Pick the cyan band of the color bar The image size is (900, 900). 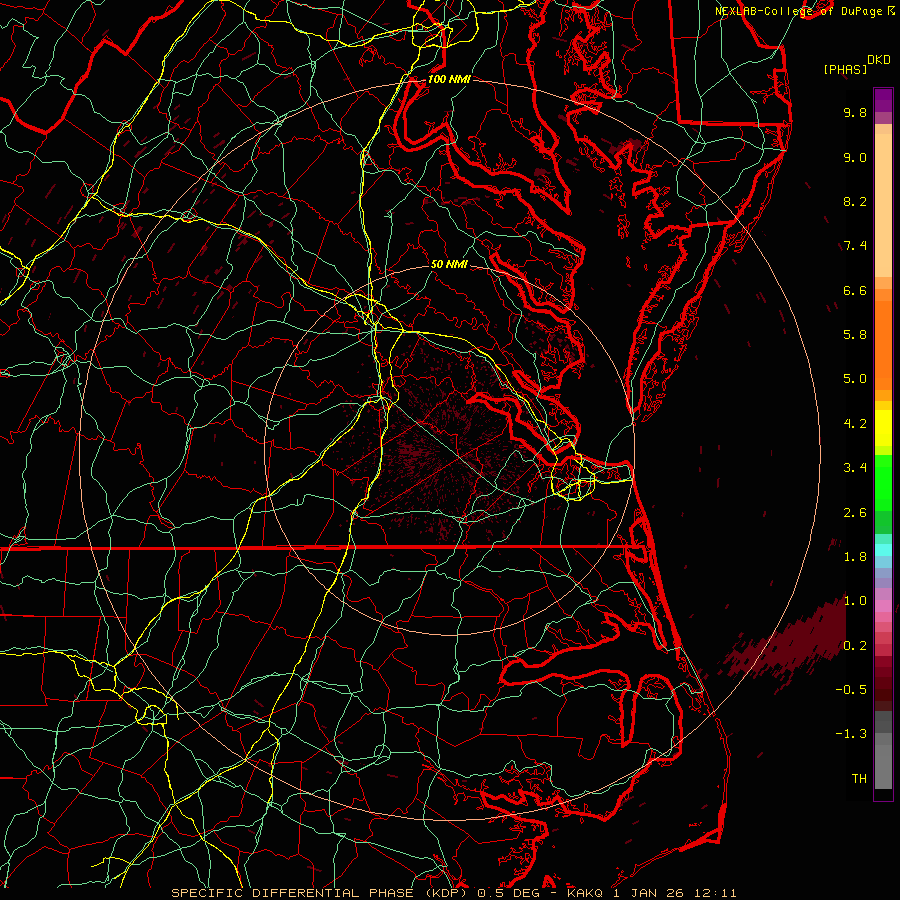[883, 549]
